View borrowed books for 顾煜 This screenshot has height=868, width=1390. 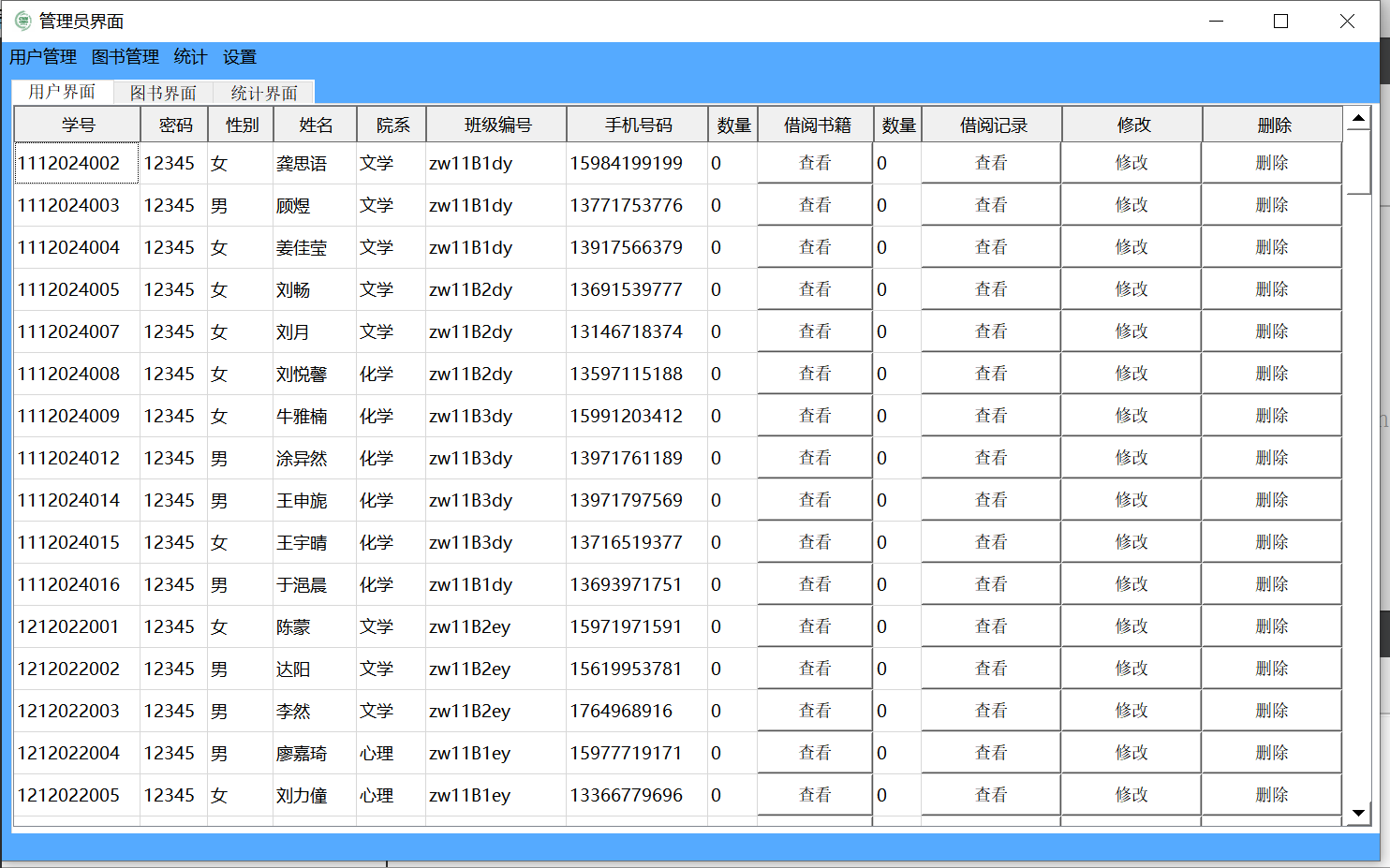(x=815, y=205)
